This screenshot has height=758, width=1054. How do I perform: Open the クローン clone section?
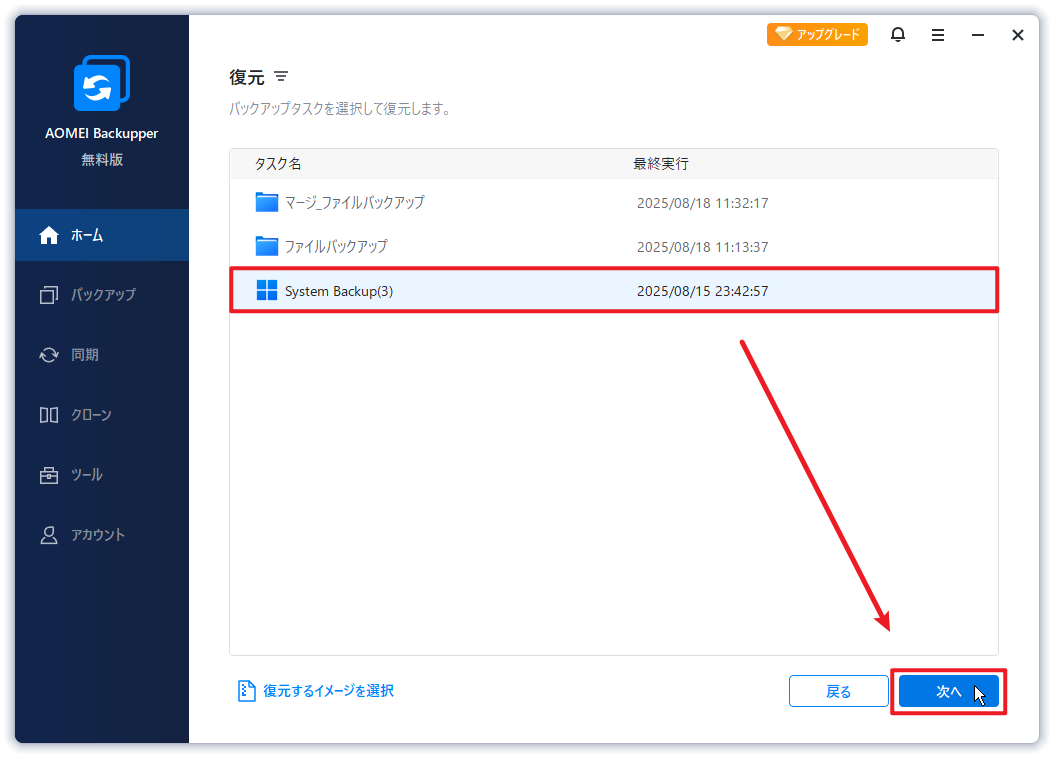(x=102, y=415)
